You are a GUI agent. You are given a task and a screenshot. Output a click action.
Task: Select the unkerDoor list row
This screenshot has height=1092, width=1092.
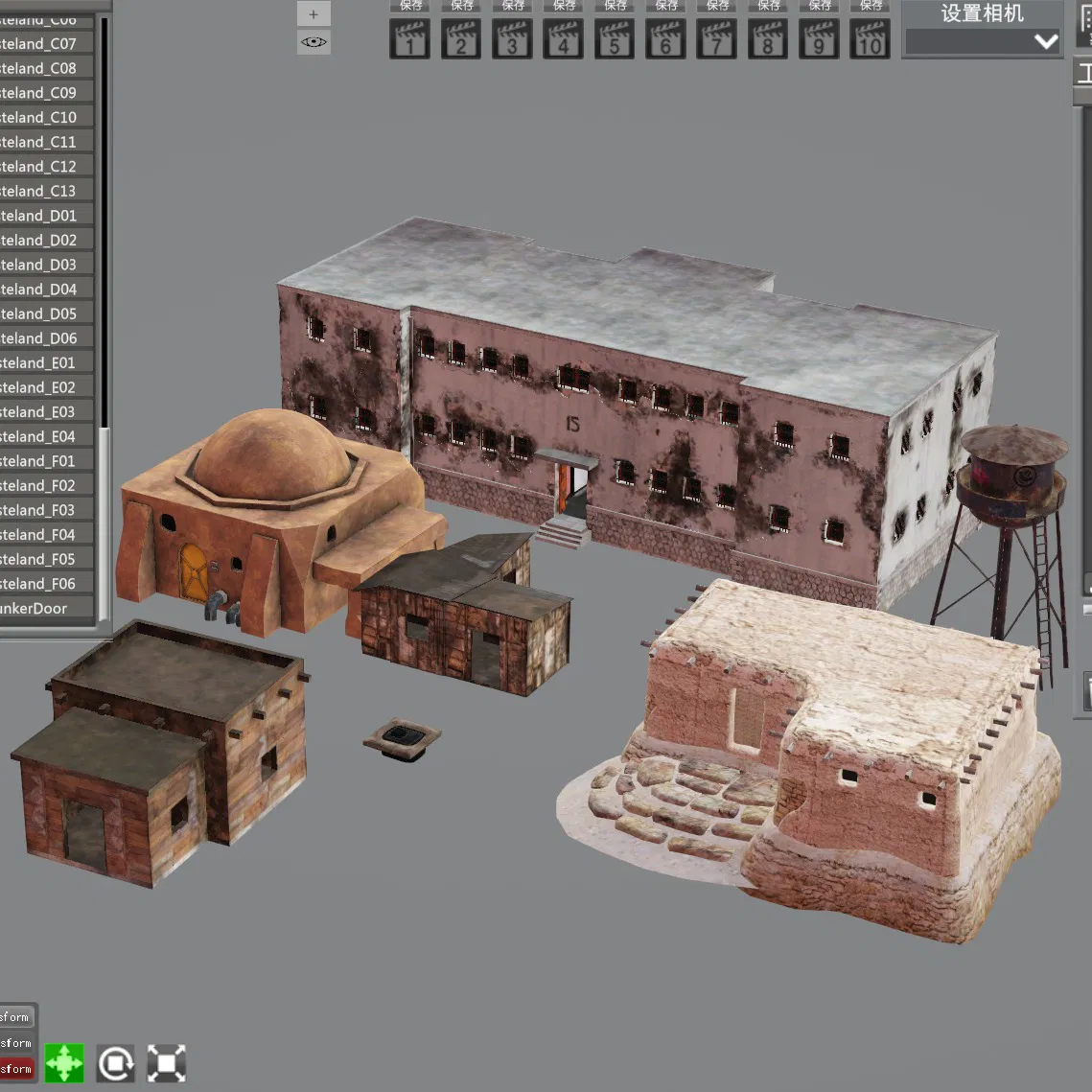(47, 608)
